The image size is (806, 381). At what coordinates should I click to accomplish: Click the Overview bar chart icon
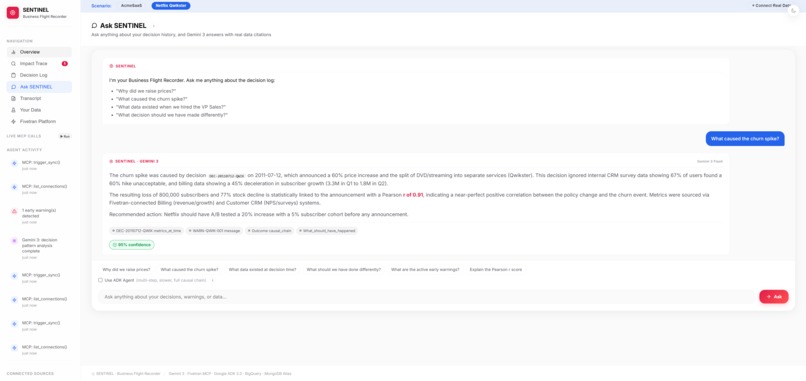pos(13,52)
